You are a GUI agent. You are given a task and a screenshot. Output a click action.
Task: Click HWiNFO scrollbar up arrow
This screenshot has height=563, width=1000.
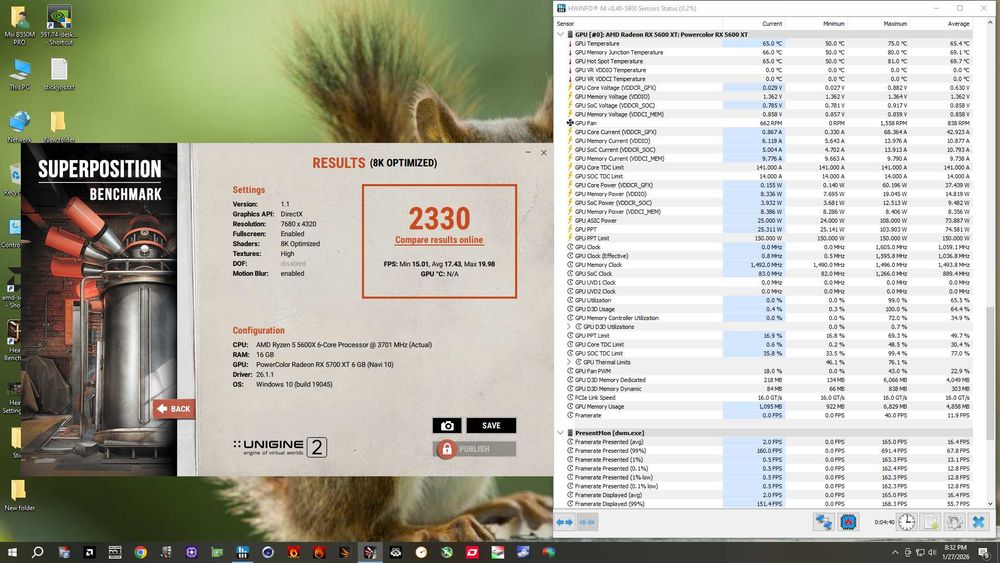point(990,23)
